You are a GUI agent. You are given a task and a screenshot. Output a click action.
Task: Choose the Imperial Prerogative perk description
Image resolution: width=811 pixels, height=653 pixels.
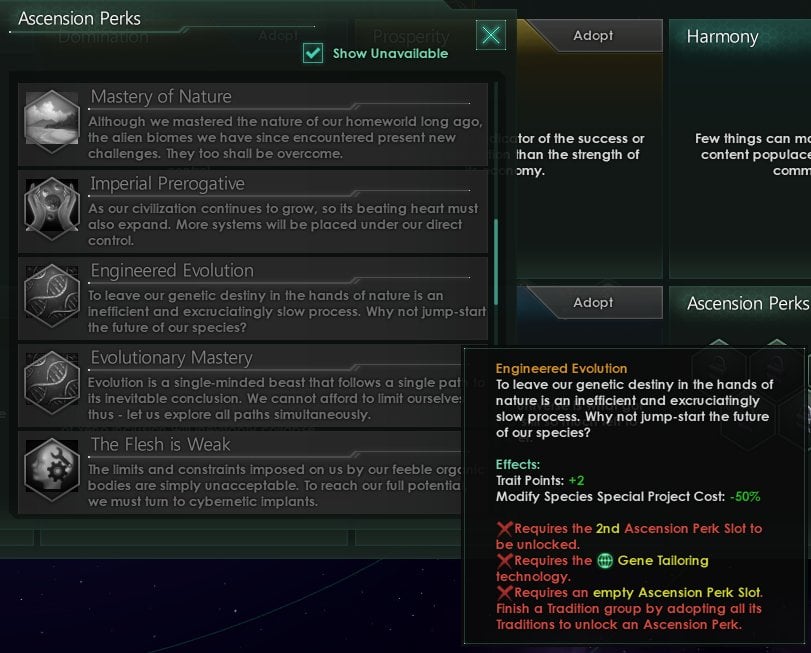(x=283, y=224)
